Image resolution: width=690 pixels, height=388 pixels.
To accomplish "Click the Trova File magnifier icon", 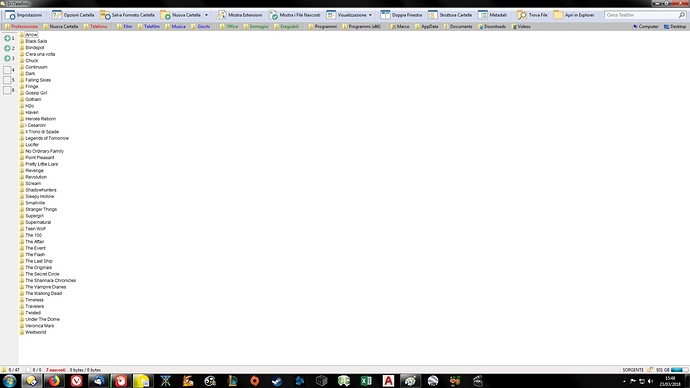I will point(522,15).
